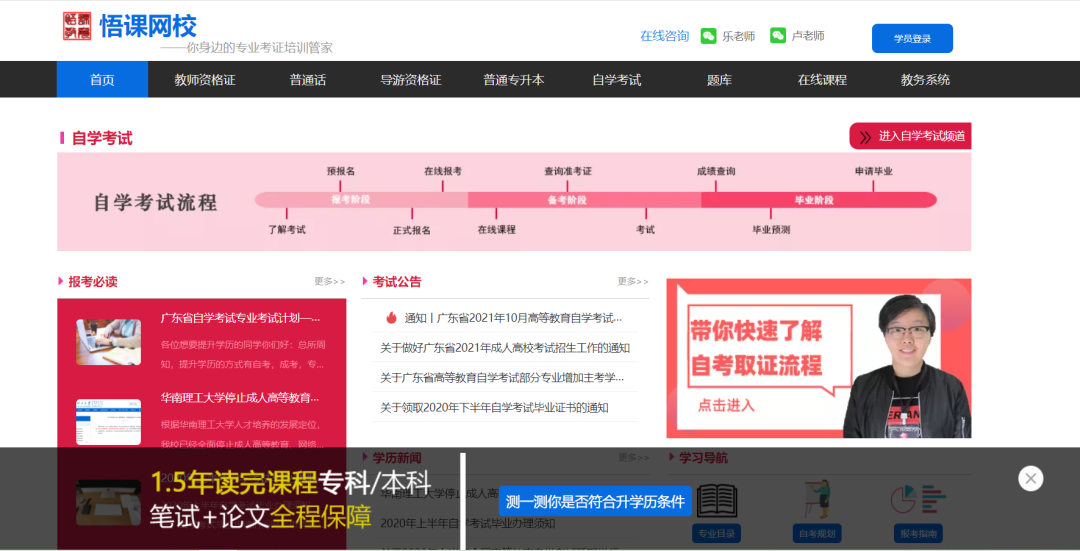Expand 更多>> next to 学历新闻
The height and width of the screenshot is (551, 1080).
point(633,457)
